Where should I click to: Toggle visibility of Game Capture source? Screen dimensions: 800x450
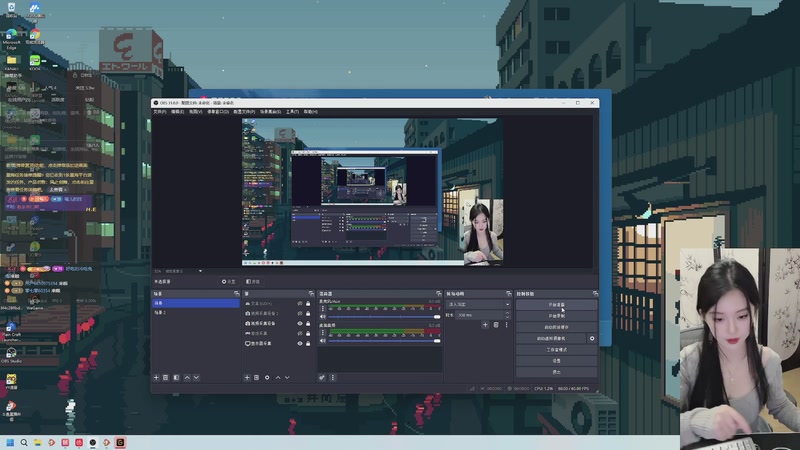(x=300, y=333)
